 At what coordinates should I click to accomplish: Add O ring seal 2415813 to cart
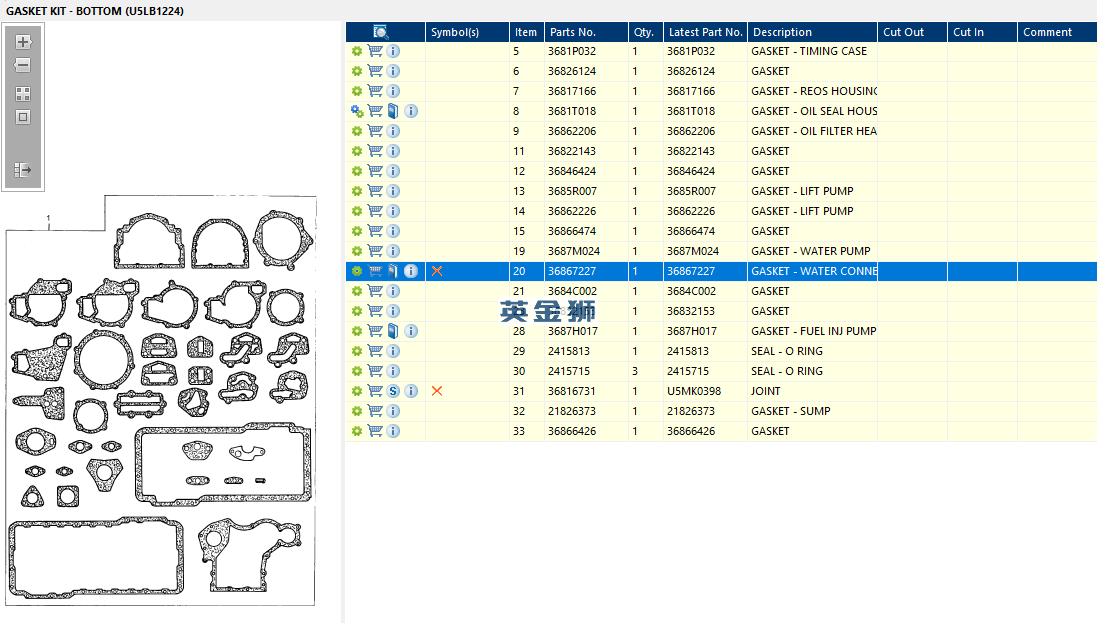(375, 351)
